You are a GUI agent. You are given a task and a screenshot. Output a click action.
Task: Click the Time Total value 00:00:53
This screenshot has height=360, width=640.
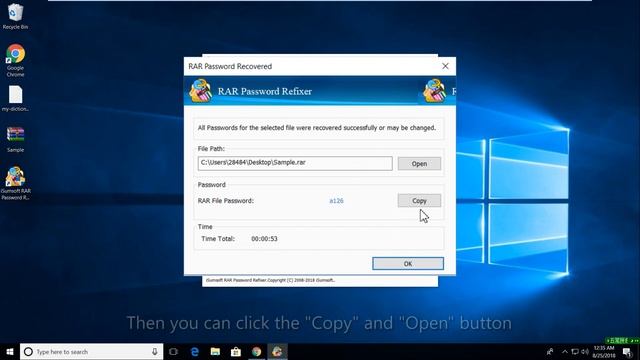(x=264, y=239)
